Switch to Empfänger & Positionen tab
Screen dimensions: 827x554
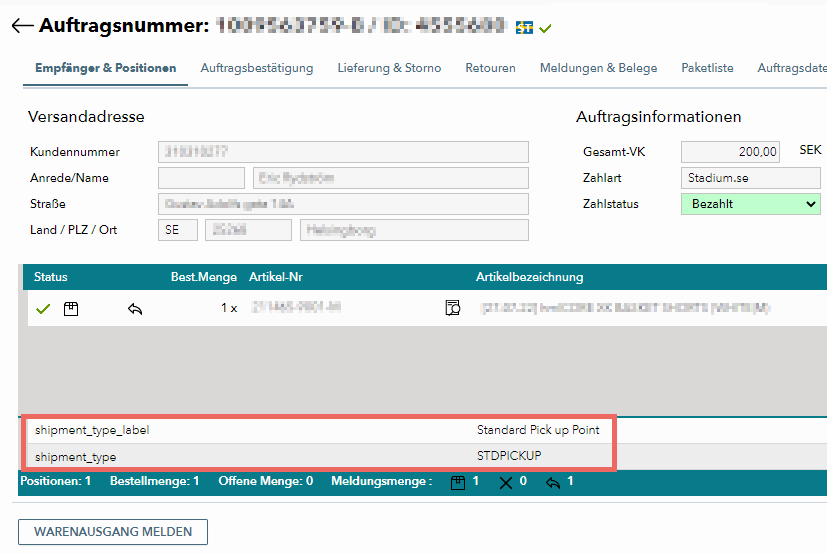tap(105, 68)
